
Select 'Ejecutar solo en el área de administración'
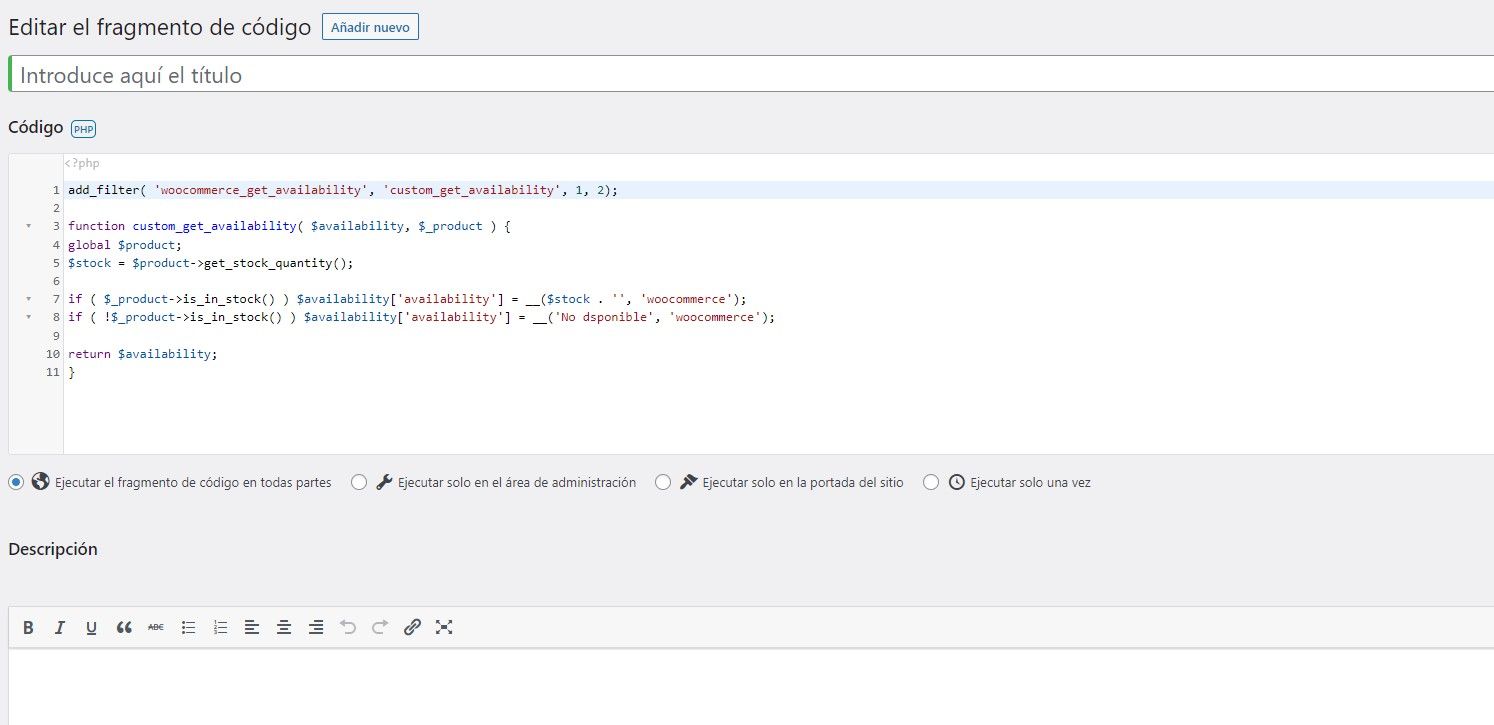(359, 482)
